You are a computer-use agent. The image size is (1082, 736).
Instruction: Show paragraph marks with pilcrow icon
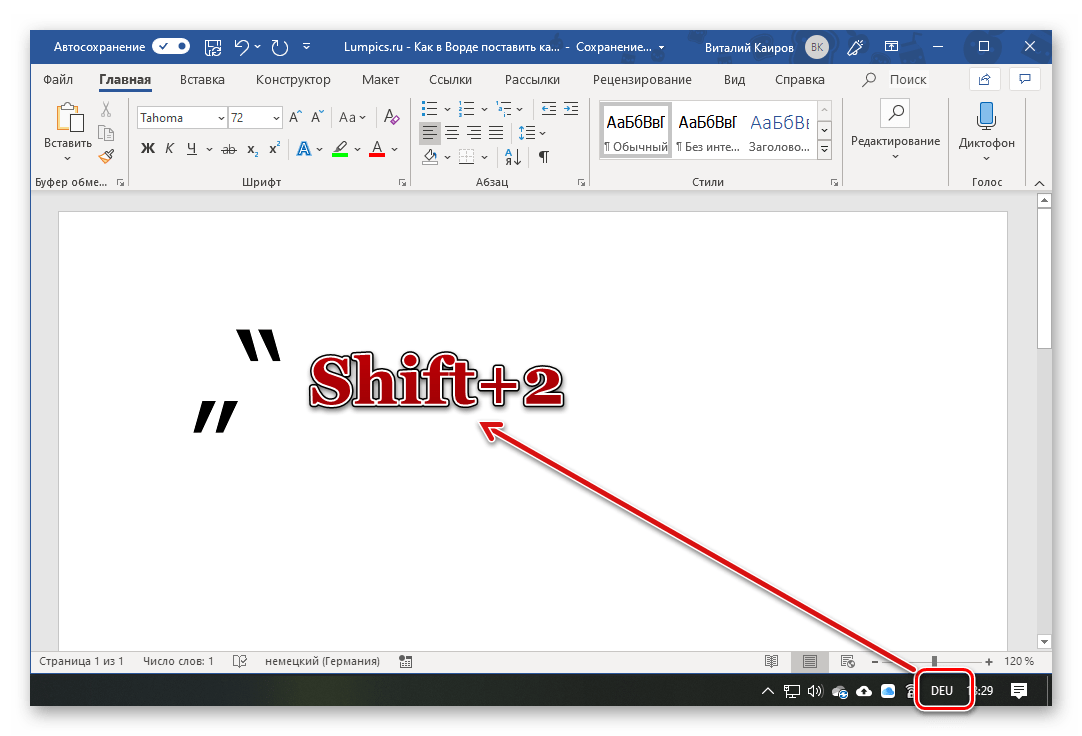click(544, 156)
